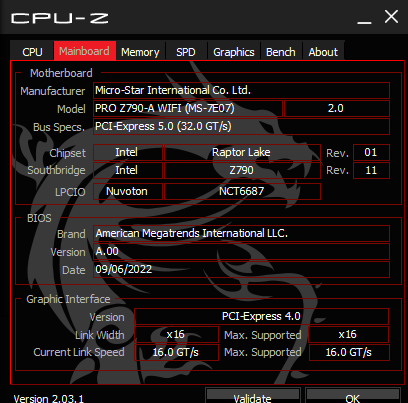The image size is (408, 403).
Task: Go to the Graphics tab
Action: pos(234,52)
